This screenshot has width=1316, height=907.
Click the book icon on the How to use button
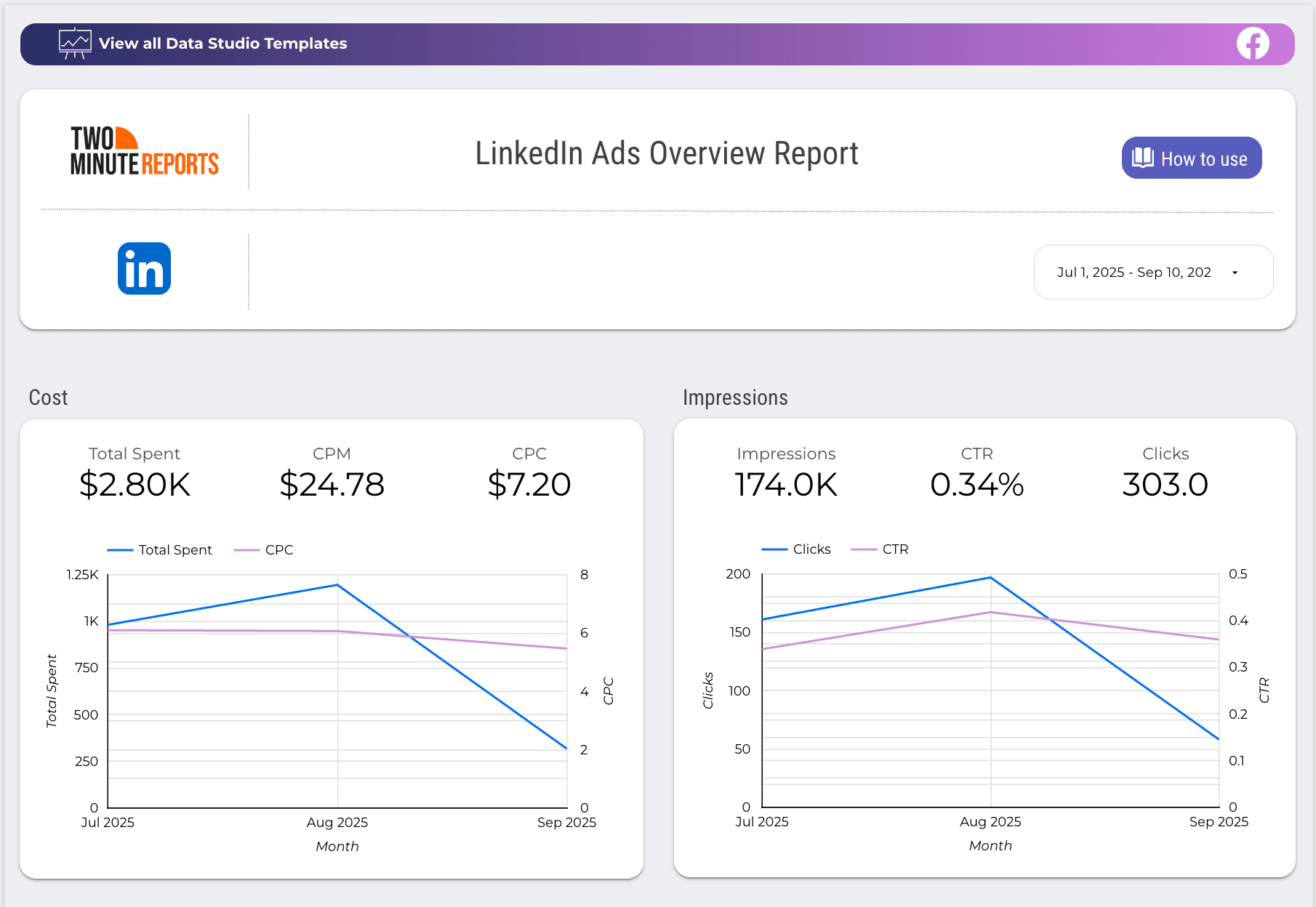(x=1143, y=158)
